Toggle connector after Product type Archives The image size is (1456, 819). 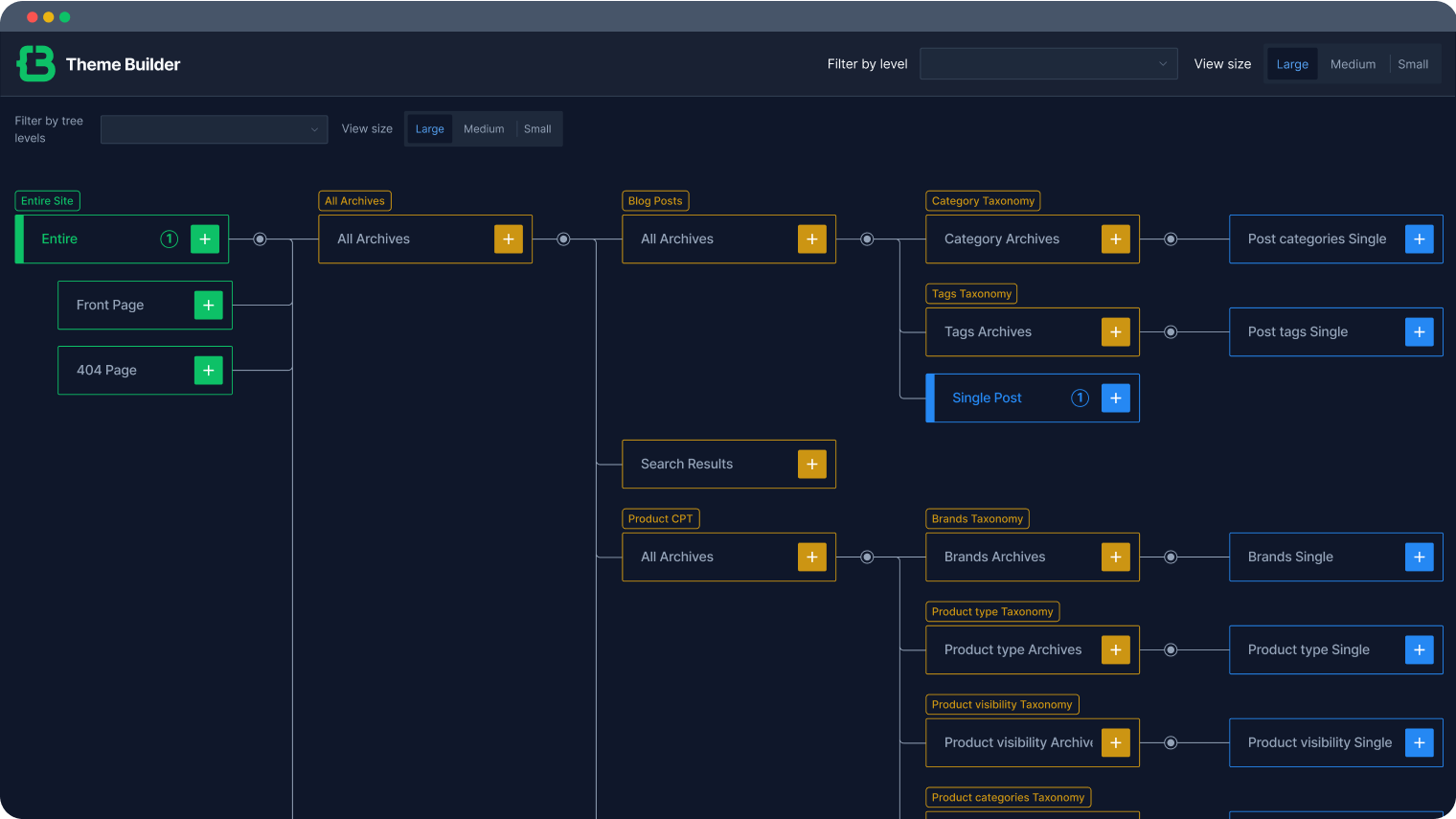[x=1171, y=649]
